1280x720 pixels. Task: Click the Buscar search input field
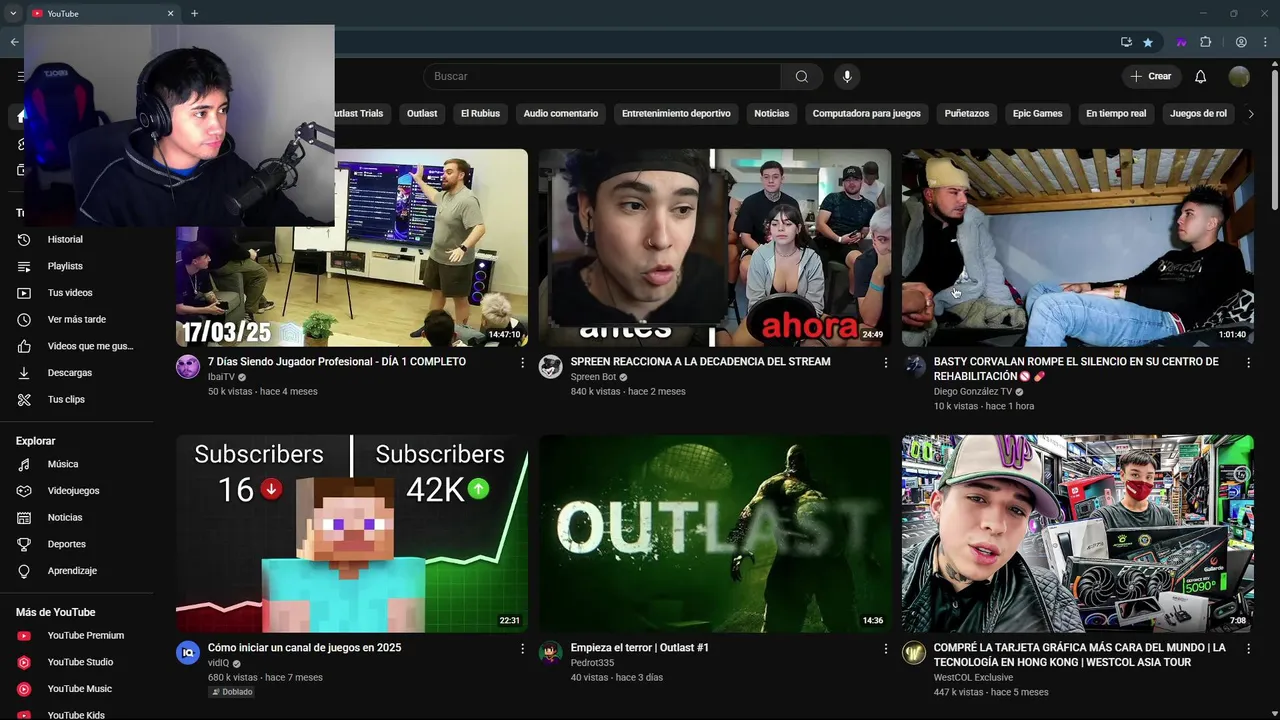[x=602, y=77]
